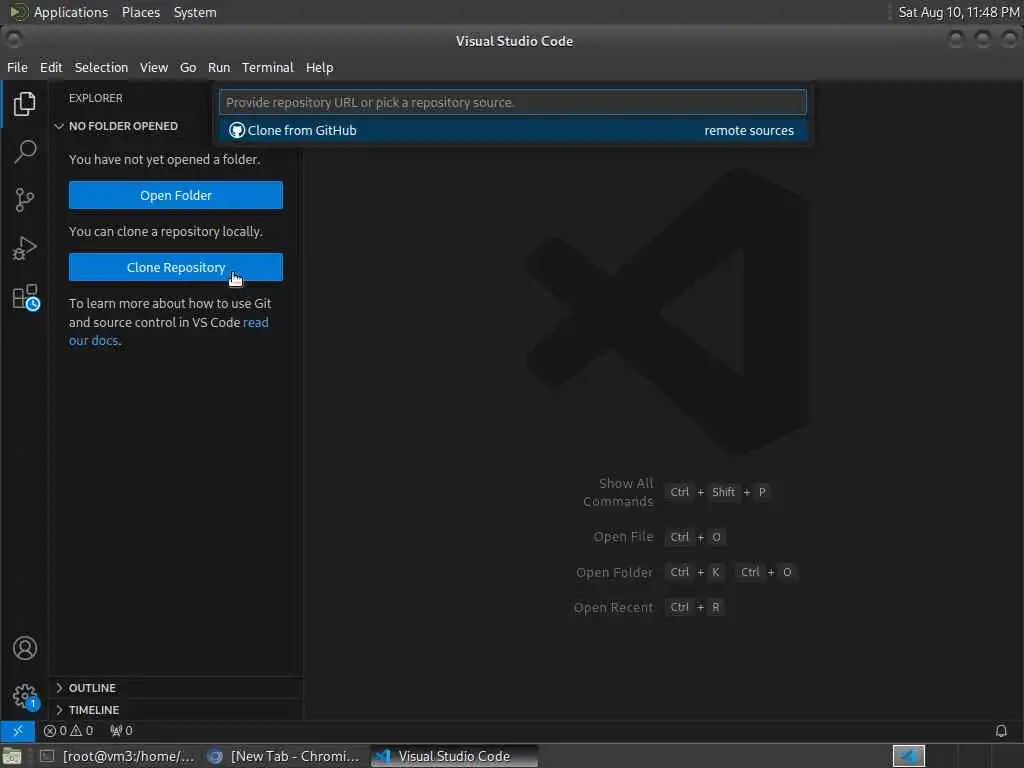Open the Search view icon
The height and width of the screenshot is (768, 1024).
point(24,152)
